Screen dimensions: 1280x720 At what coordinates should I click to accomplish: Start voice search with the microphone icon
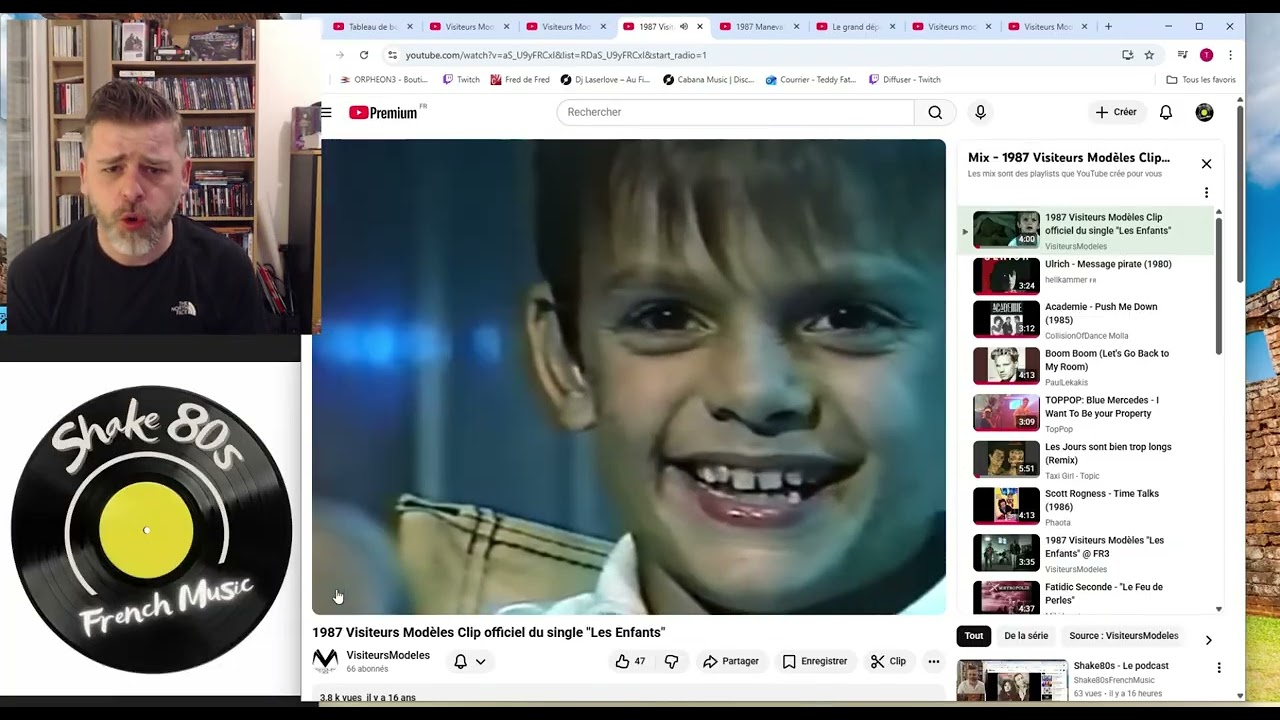point(980,113)
